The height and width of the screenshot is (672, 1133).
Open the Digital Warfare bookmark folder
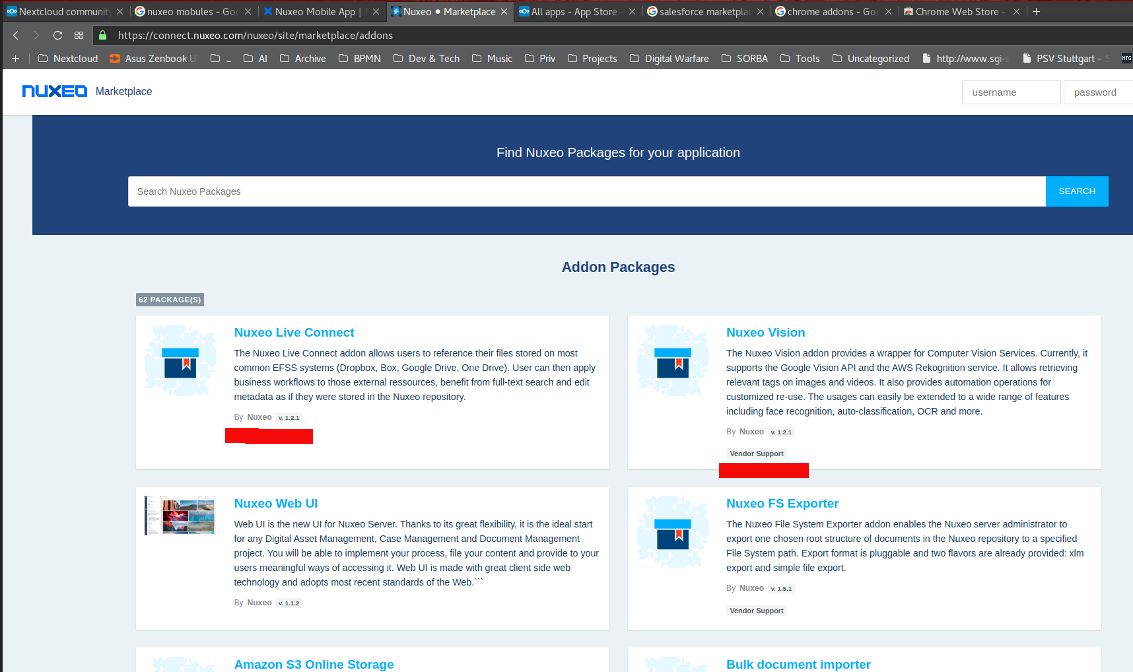pyautogui.click(x=669, y=59)
